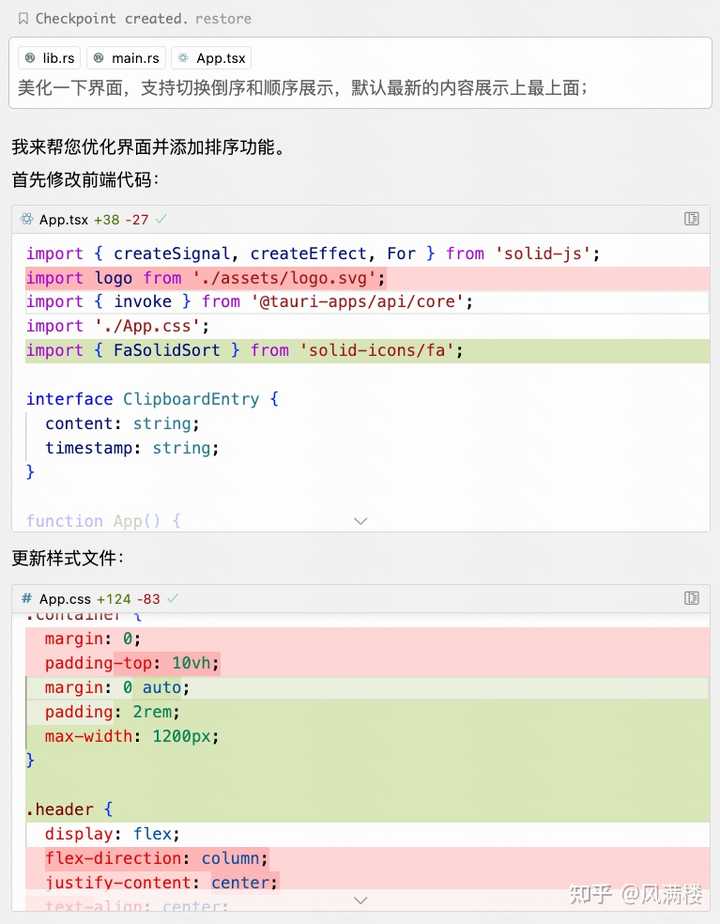Select the App.tsx file chip
The width and height of the screenshot is (720, 924).
(210, 57)
